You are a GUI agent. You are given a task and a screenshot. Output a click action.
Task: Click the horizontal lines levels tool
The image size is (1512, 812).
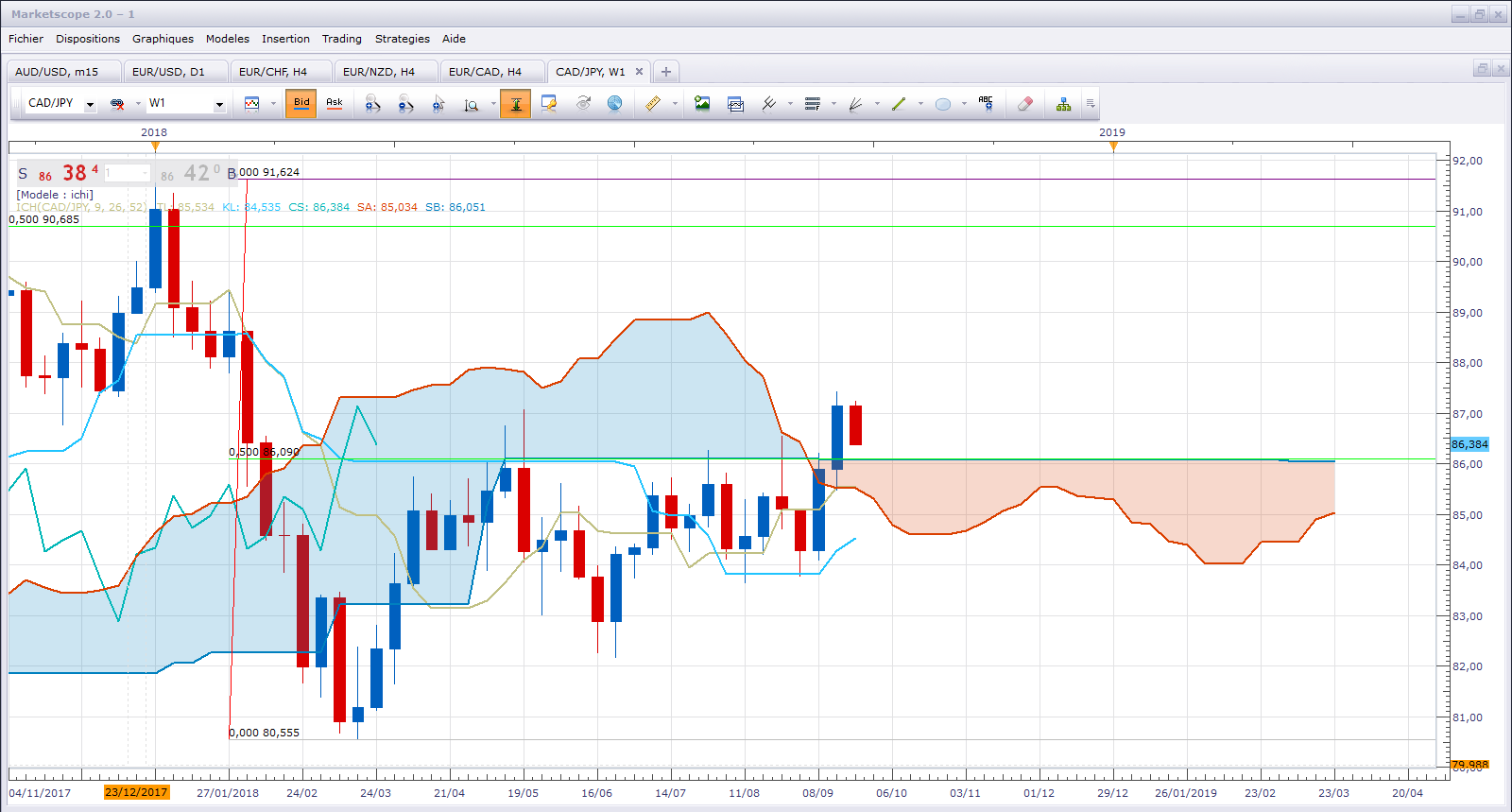pyautogui.click(x=812, y=104)
